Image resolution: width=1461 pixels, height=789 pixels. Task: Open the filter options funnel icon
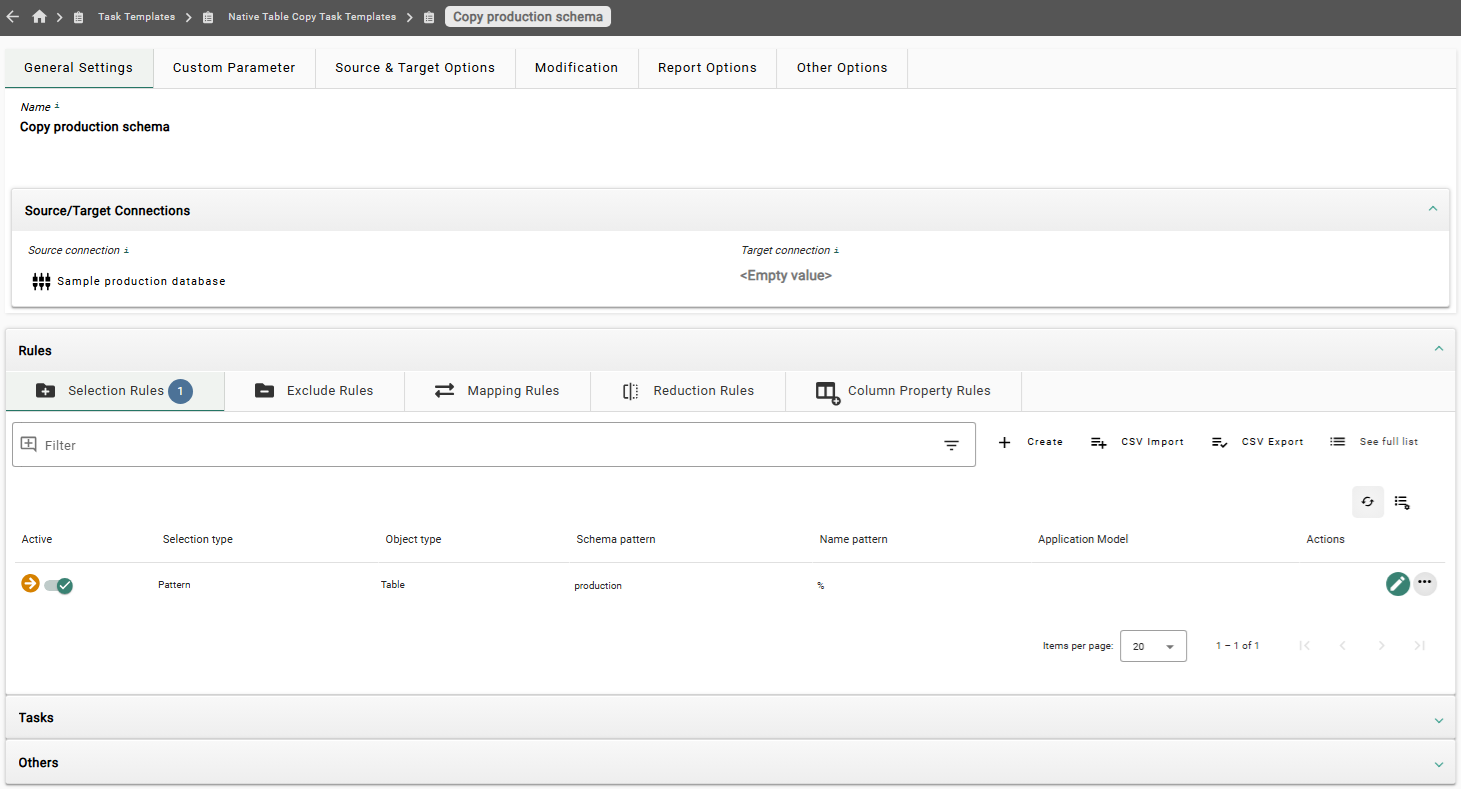coord(951,444)
